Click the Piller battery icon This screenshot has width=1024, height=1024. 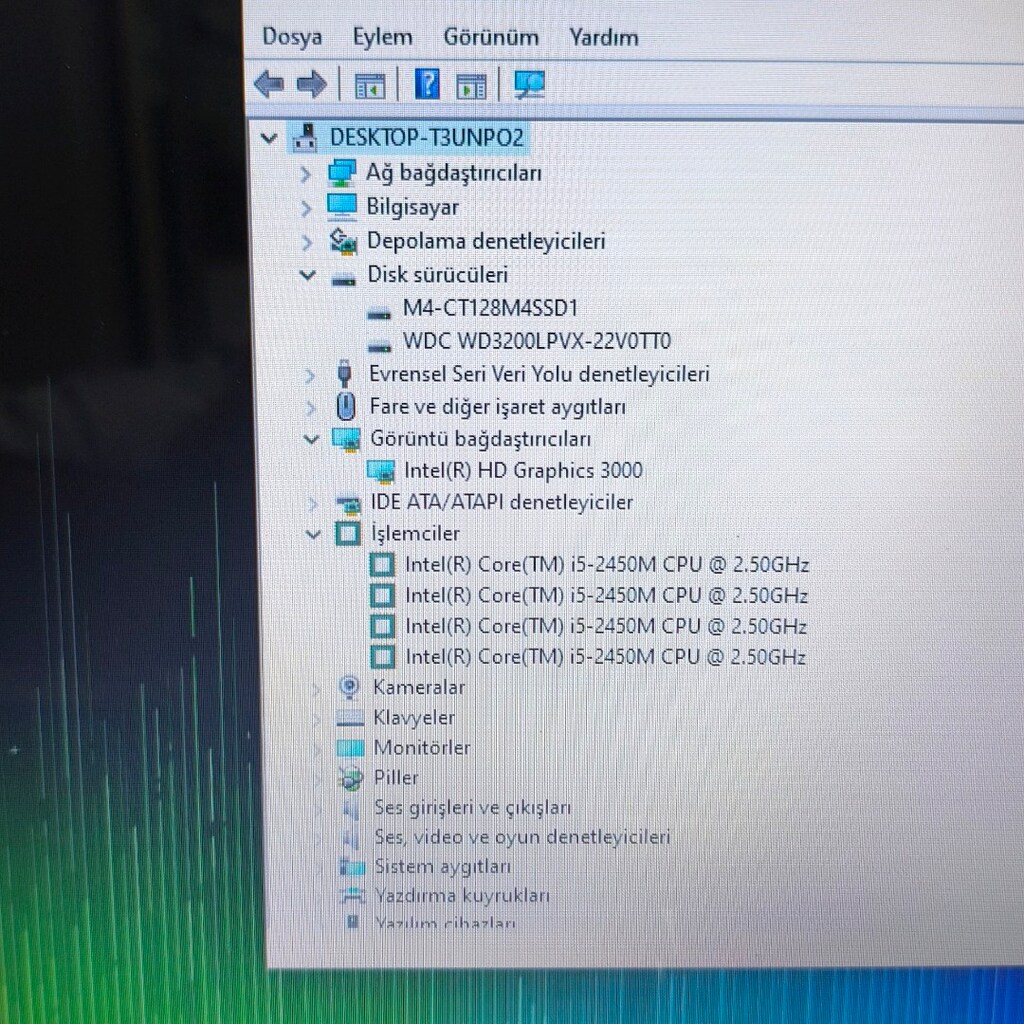(x=351, y=778)
